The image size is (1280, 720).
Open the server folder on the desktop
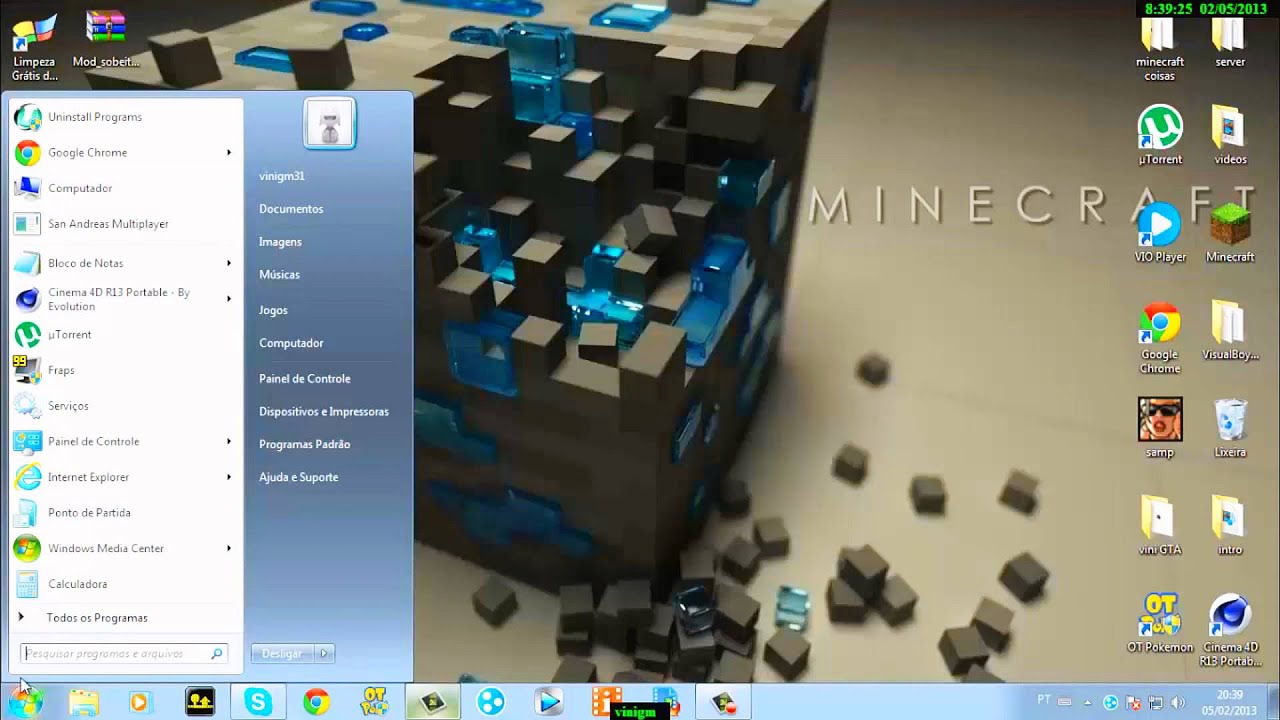point(1230,43)
